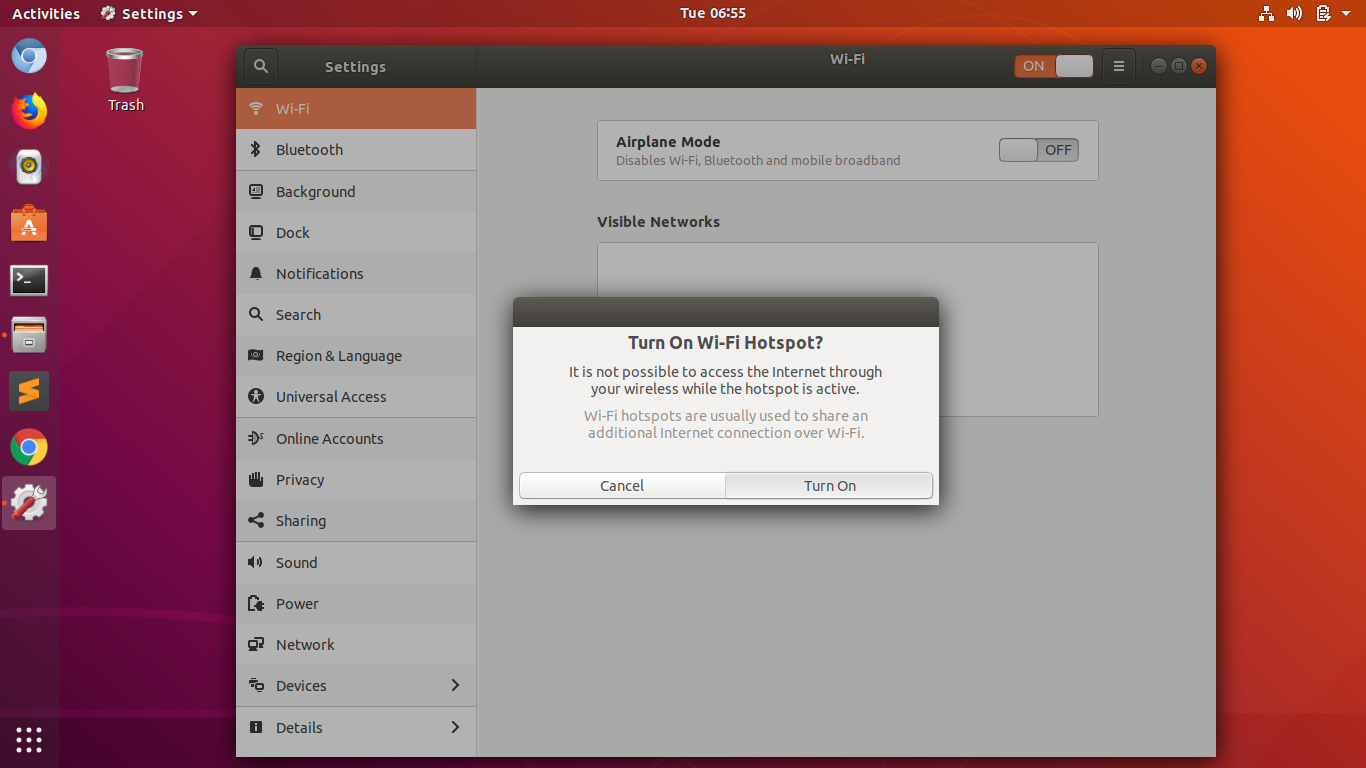The image size is (1366, 768).
Task: Open Chromium browser from top of dock
Action: [x=29, y=55]
